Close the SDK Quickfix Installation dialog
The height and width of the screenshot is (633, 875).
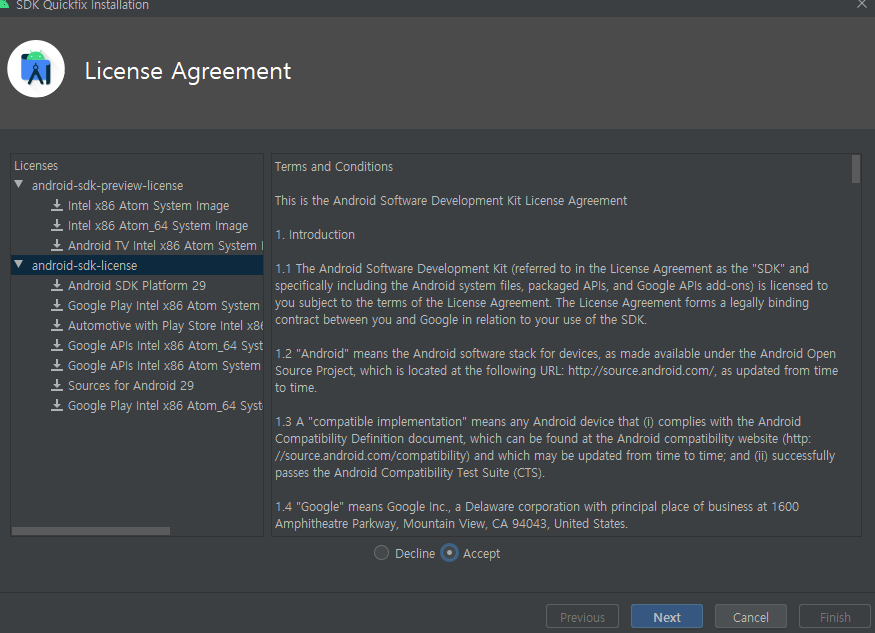click(862, 4)
